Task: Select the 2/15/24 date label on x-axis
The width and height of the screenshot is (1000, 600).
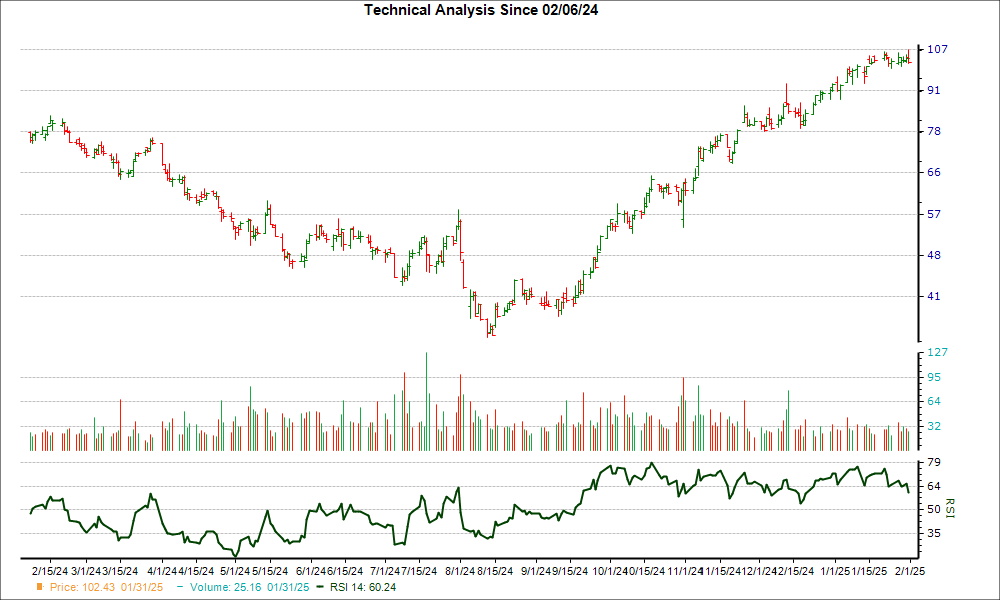Action: click(x=48, y=569)
